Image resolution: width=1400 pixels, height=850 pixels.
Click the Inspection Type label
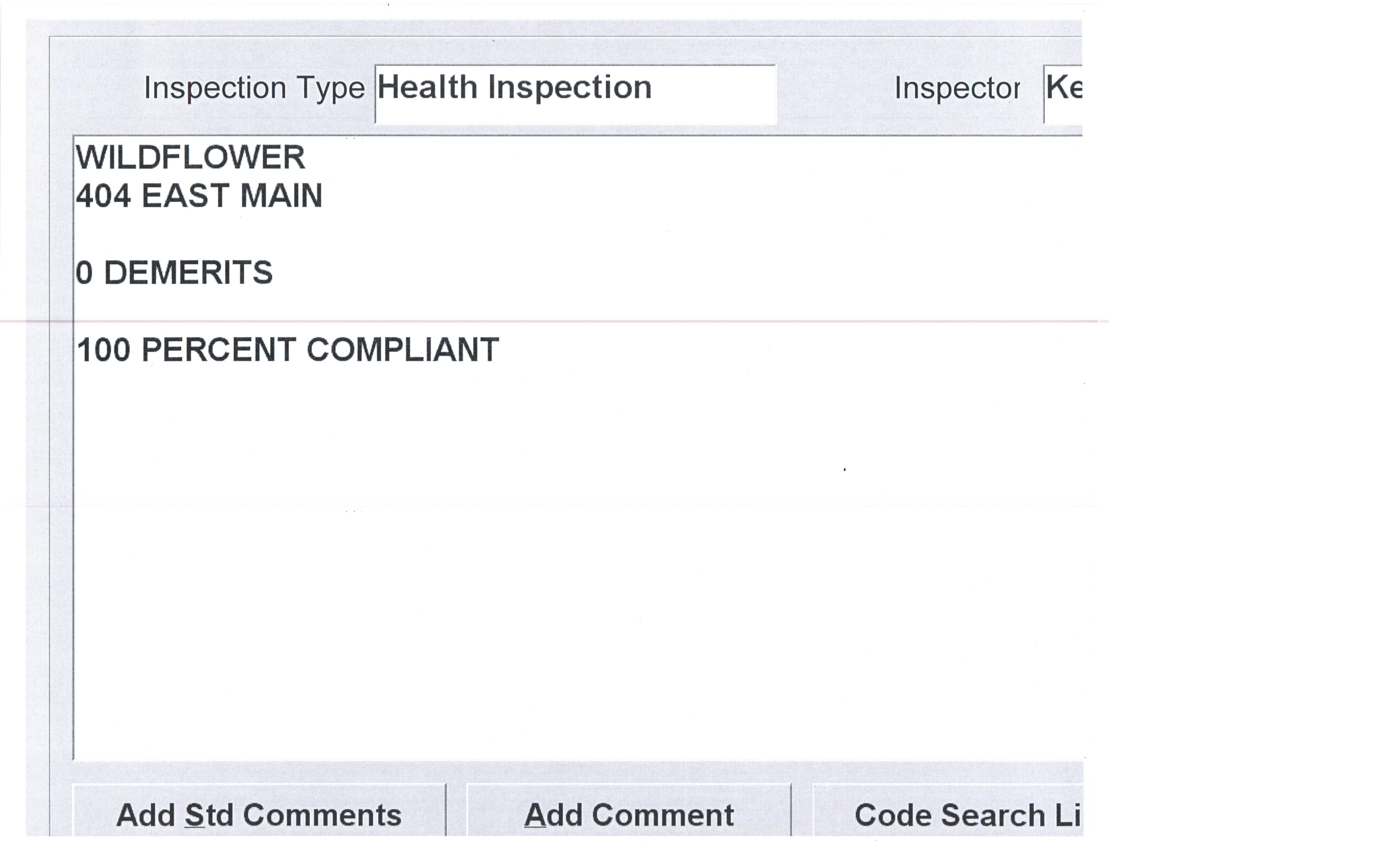(254, 89)
